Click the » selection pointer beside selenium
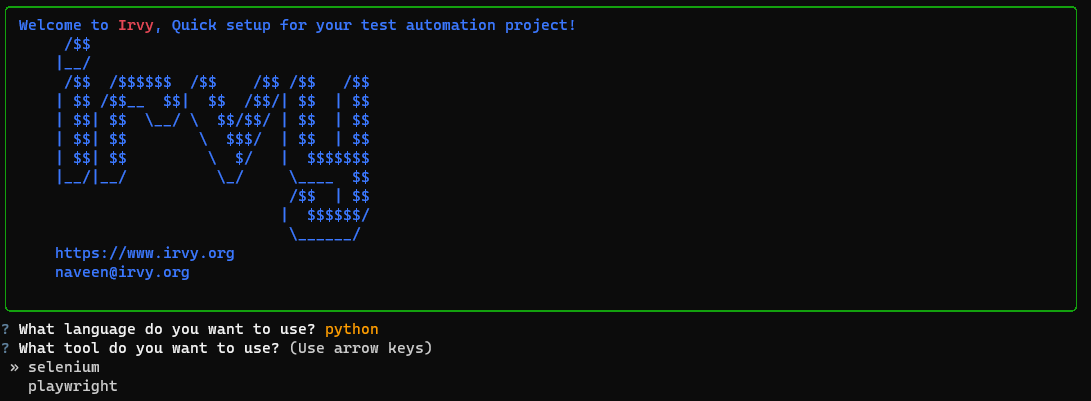1091x401 pixels. coord(15,367)
